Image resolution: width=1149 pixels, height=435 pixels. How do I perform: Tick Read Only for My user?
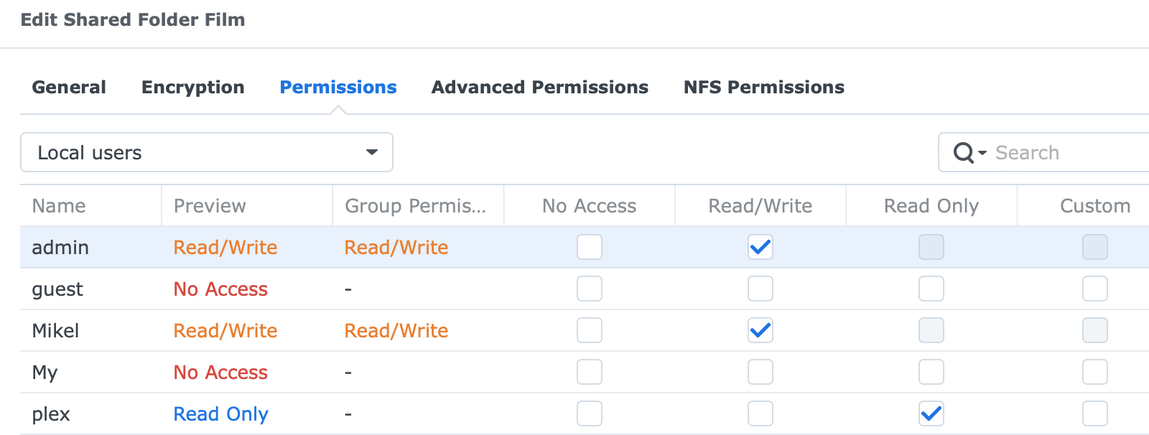click(x=931, y=372)
